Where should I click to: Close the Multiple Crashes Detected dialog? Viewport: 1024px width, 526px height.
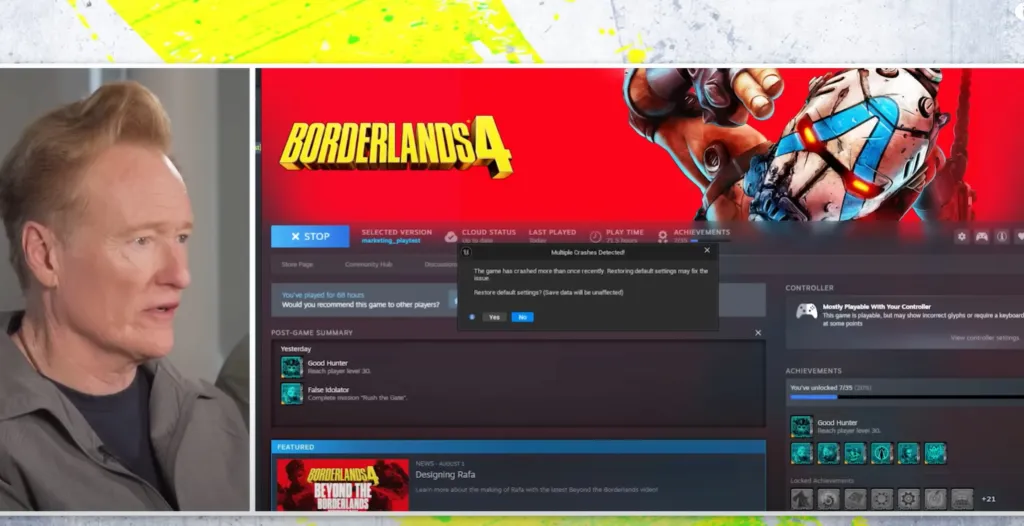(x=707, y=250)
